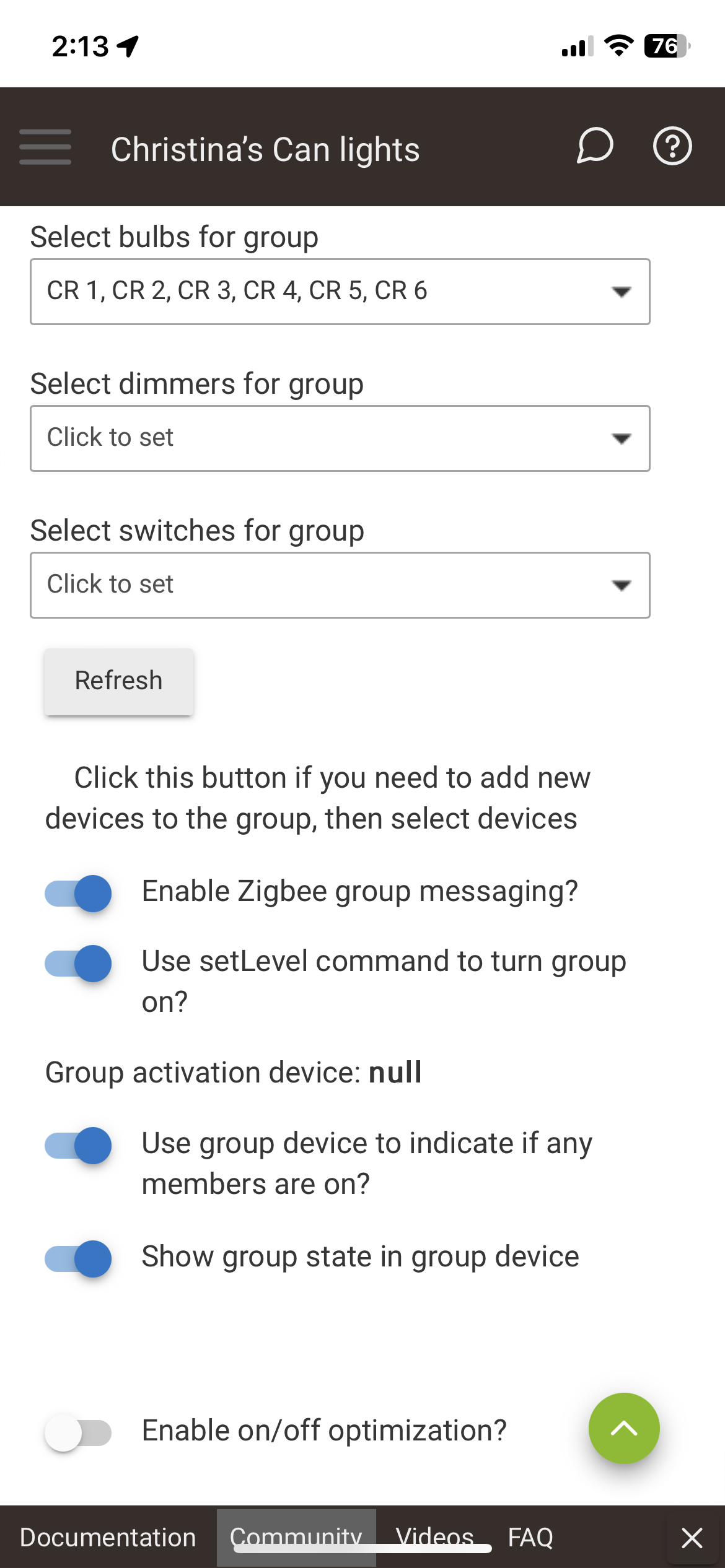The width and height of the screenshot is (725, 1568).
Task: Enable on/off optimization switch
Action: [78, 1432]
